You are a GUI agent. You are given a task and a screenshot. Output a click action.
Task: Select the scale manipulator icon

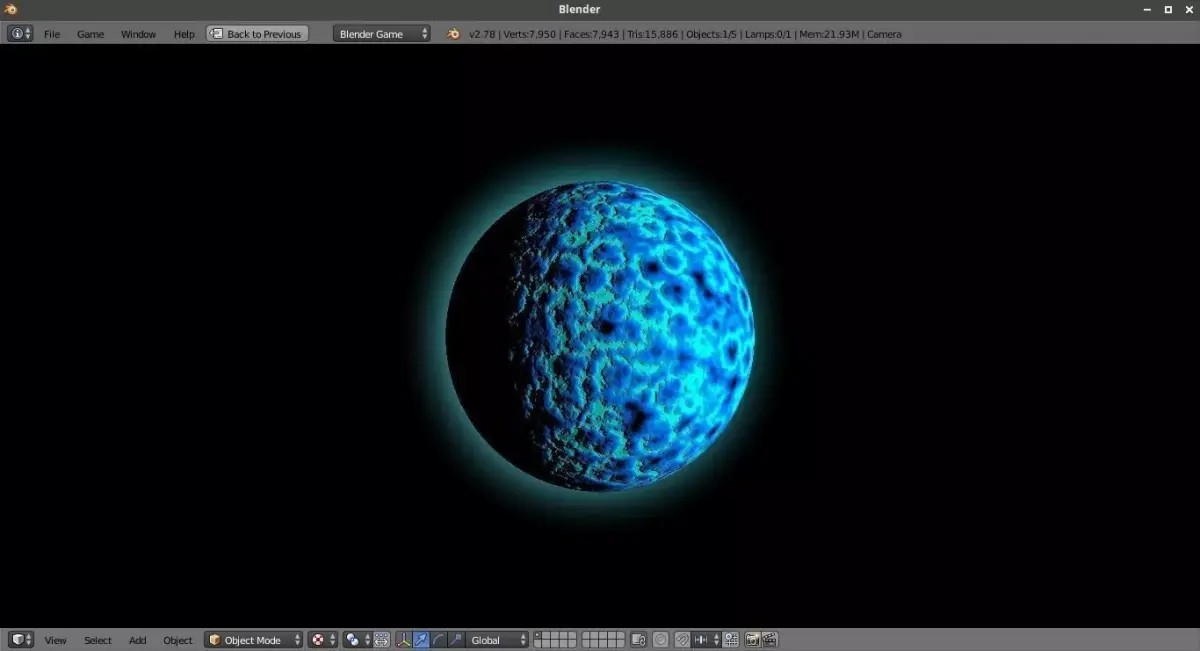pos(456,640)
